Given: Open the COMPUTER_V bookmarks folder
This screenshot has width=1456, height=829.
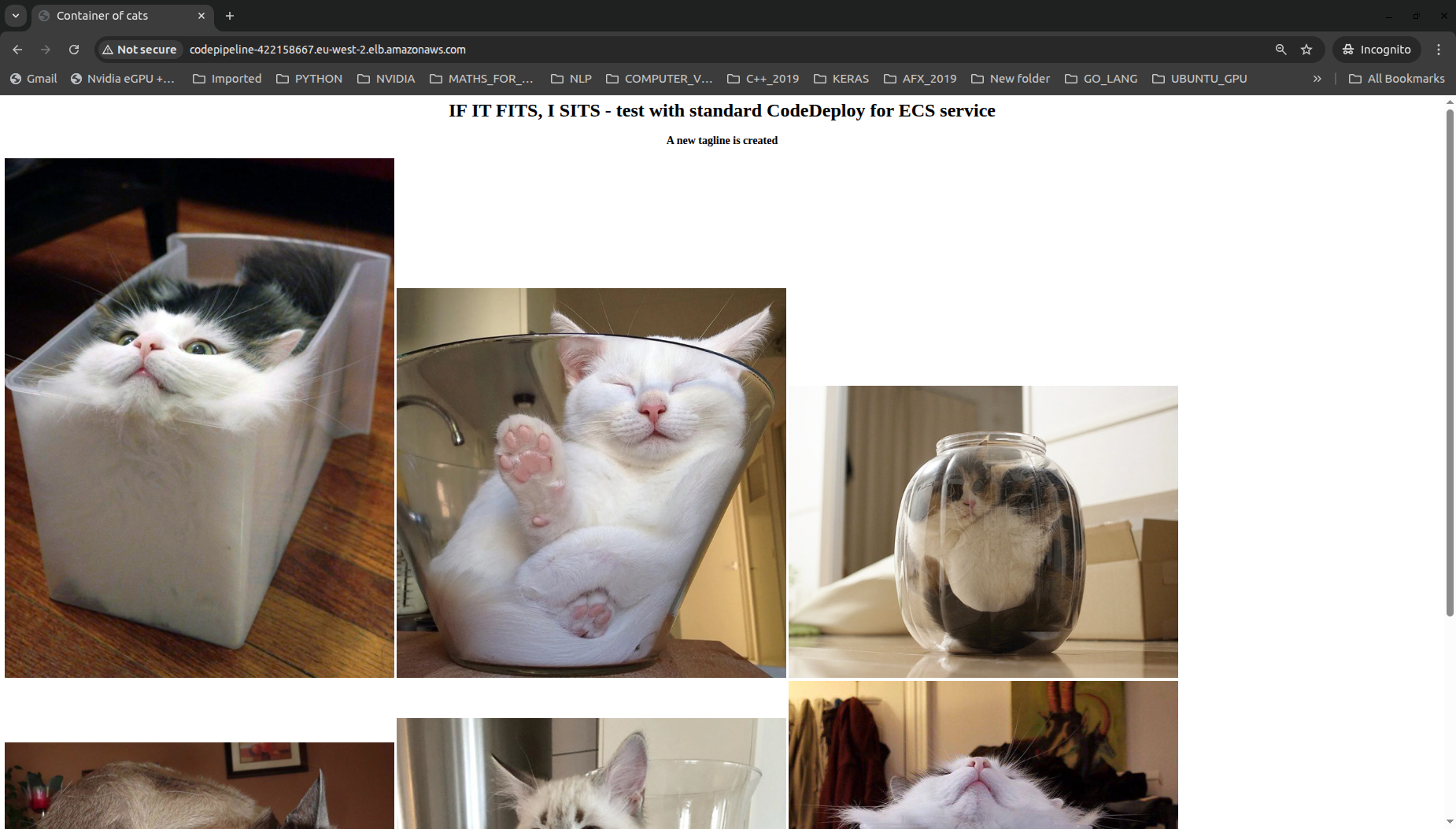Looking at the screenshot, I should pos(660,79).
